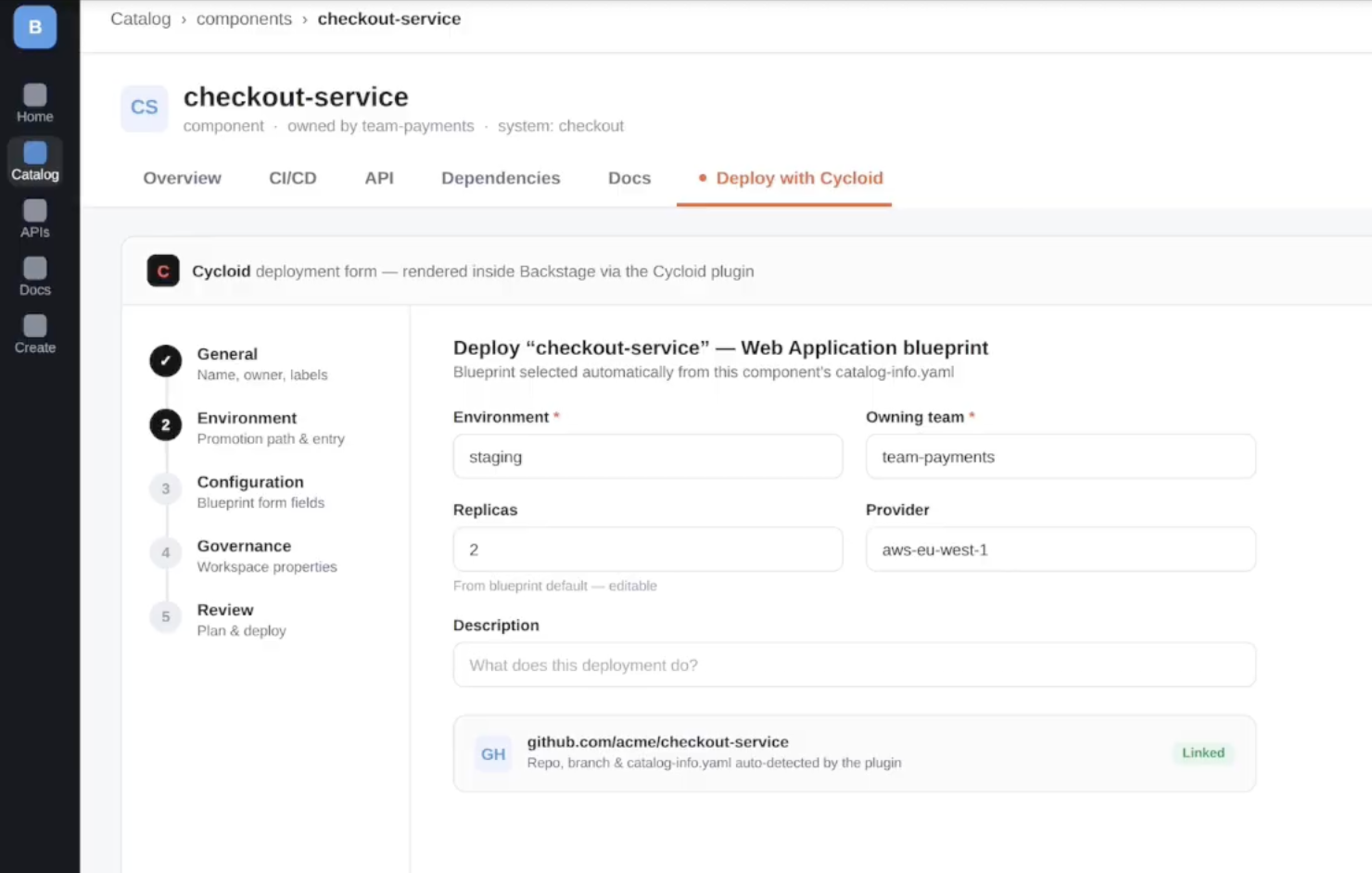Click the Environment field showing staging
The width and height of the screenshot is (1372, 873).
click(648, 456)
